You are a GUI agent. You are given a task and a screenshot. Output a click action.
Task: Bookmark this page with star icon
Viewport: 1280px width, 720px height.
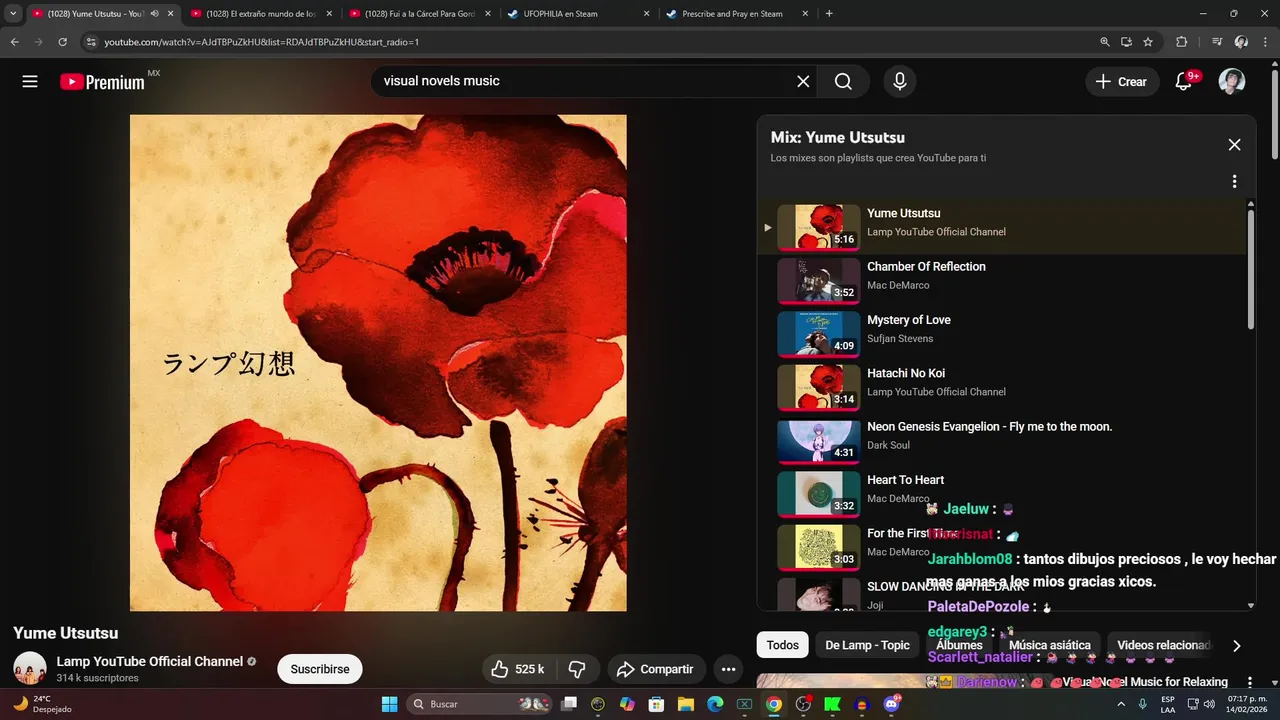pyautogui.click(x=1148, y=42)
